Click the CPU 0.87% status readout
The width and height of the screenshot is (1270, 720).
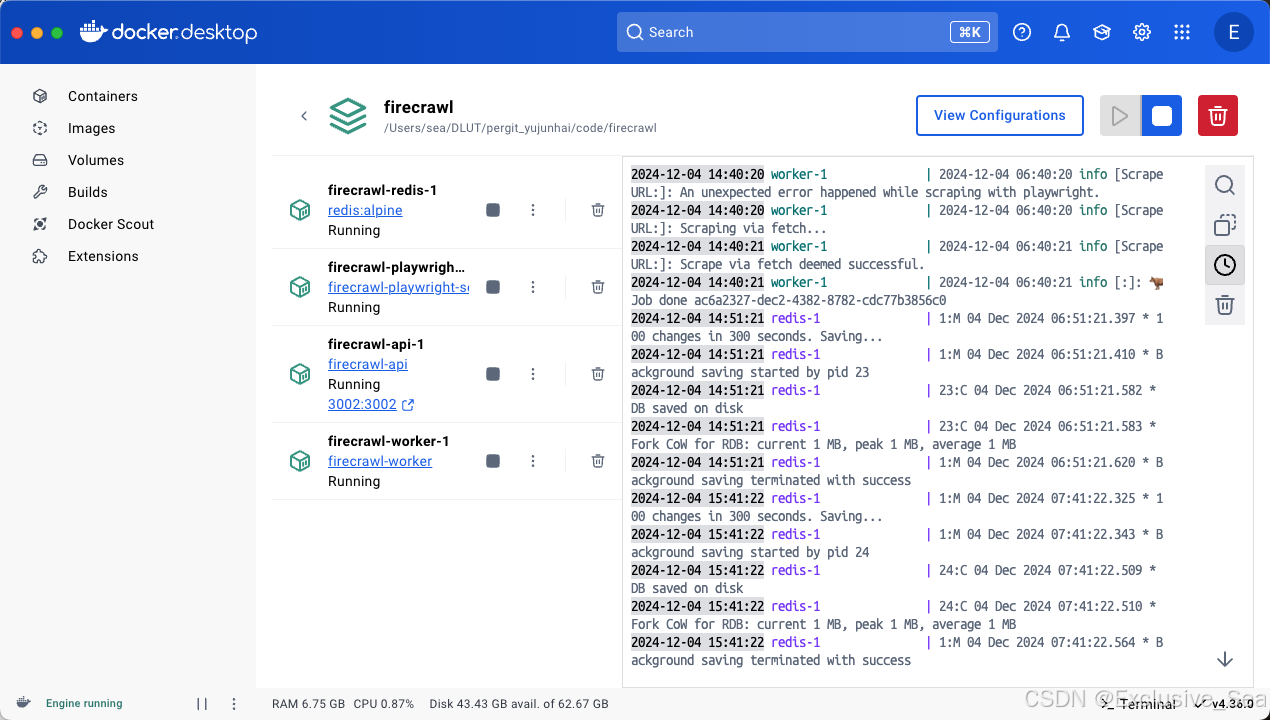[384, 704]
